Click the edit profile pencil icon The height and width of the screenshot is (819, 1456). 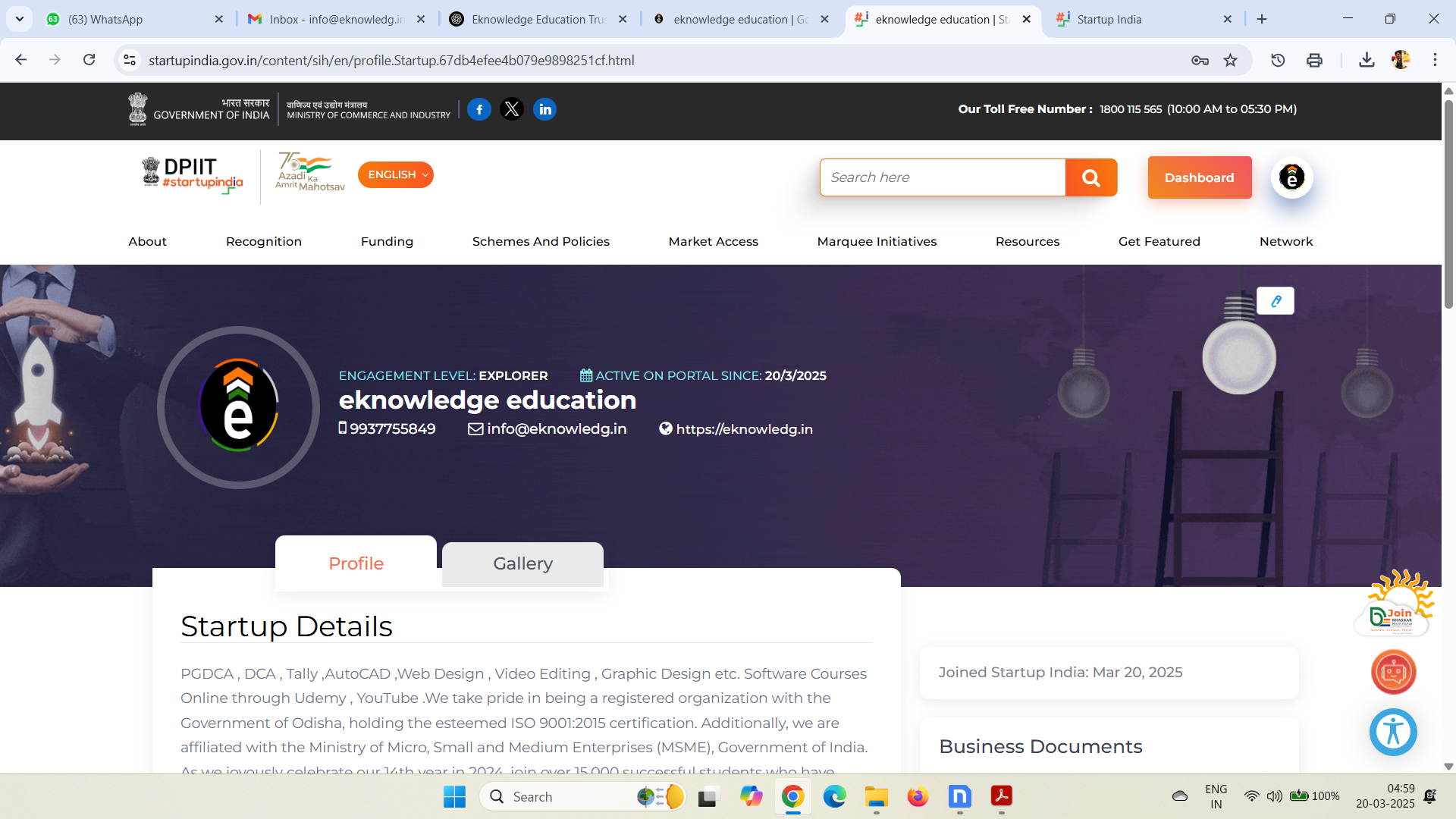[x=1276, y=301]
